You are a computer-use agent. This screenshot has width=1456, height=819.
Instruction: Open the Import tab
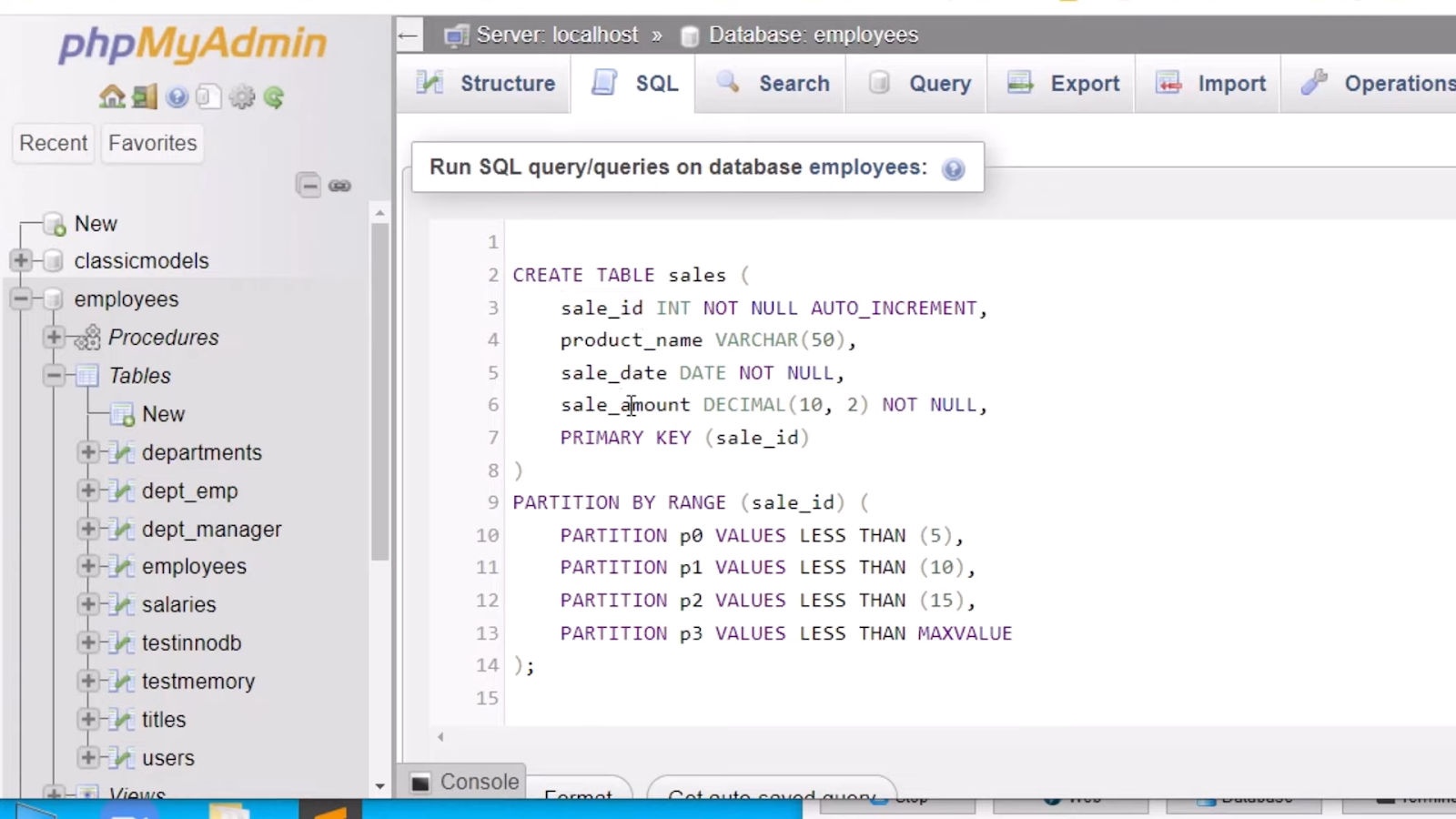pyautogui.click(x=1209, y=84)
